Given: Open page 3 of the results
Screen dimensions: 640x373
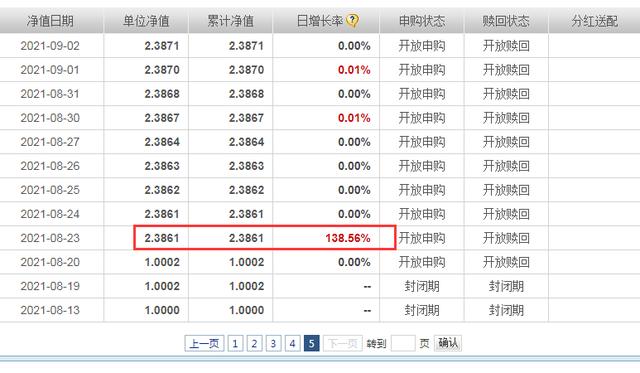Looking at the screenshot, I should 273,343.
